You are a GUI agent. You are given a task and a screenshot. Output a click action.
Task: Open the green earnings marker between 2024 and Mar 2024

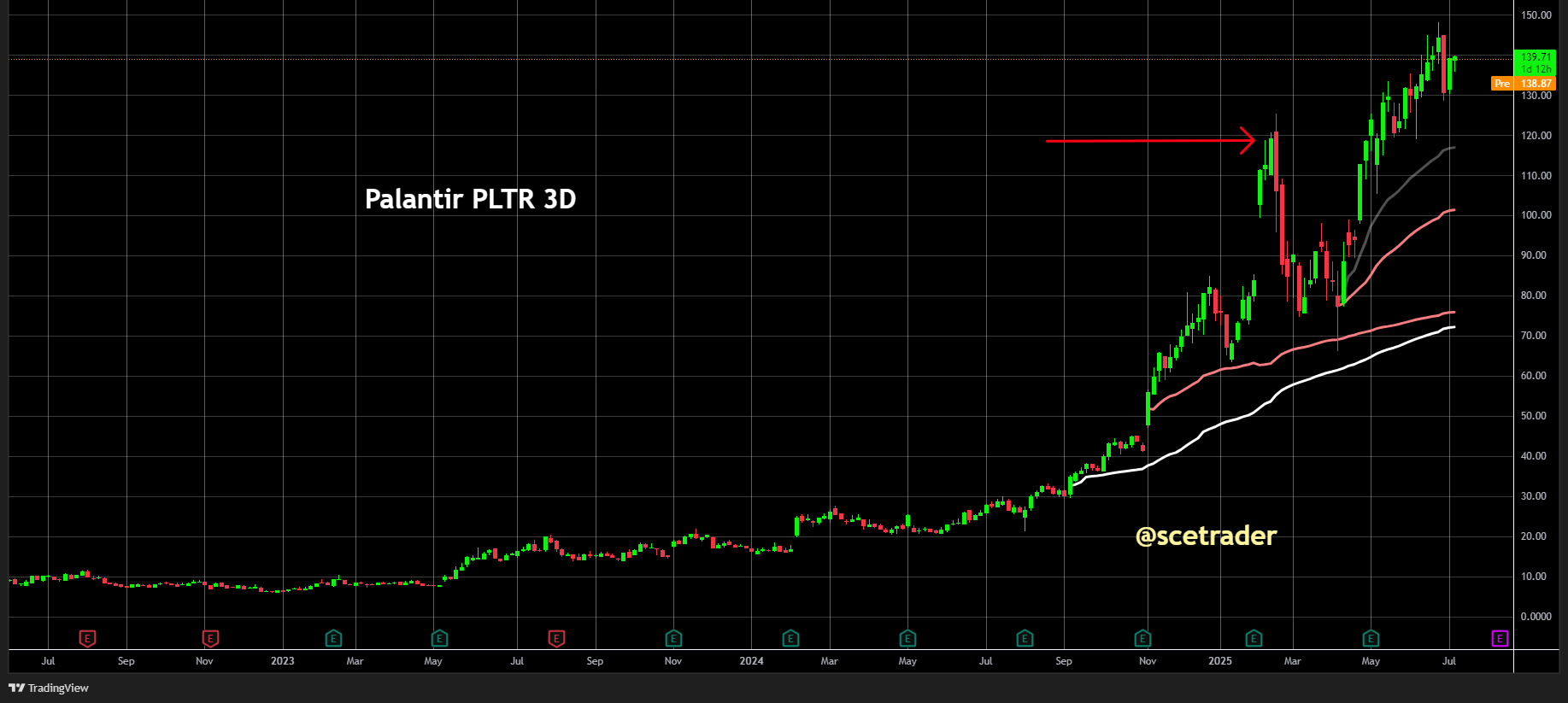click(x=790, y=638)
